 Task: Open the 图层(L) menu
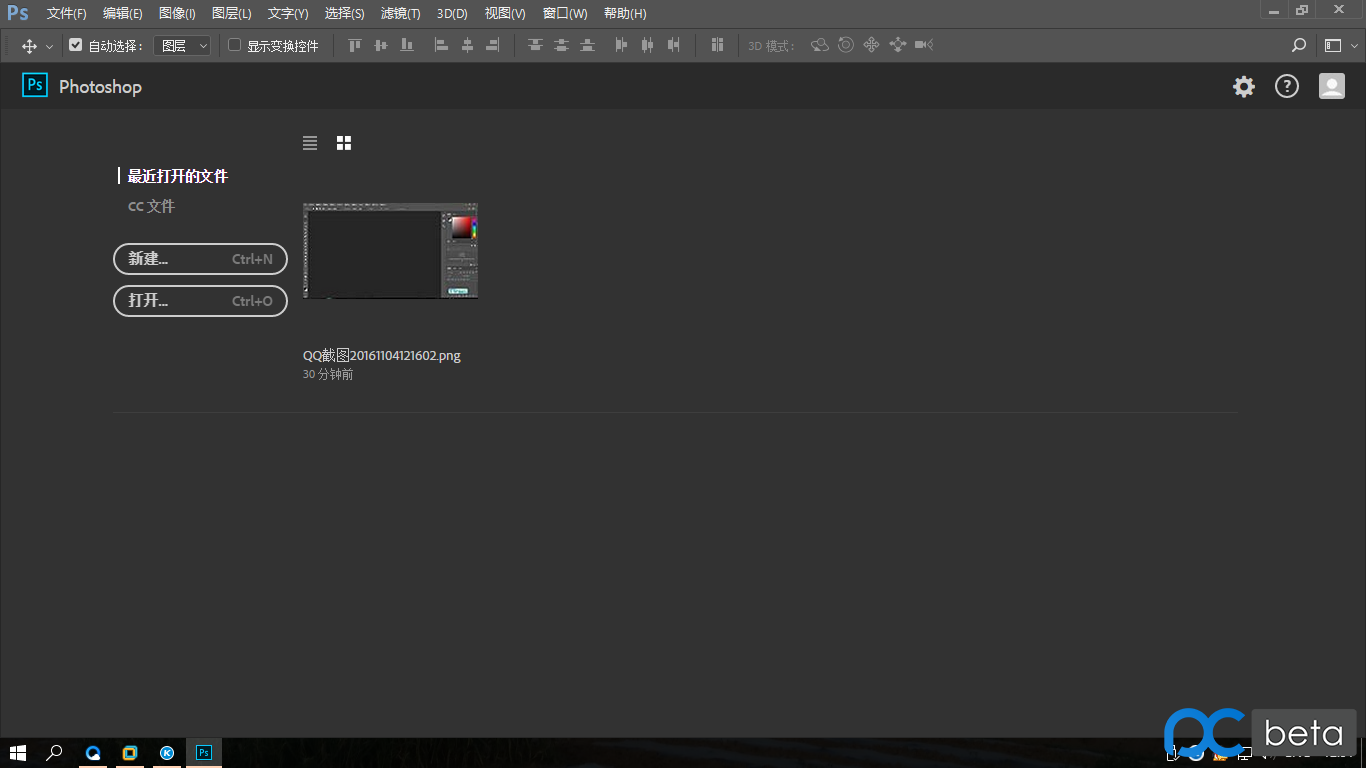tap(232, 14)
